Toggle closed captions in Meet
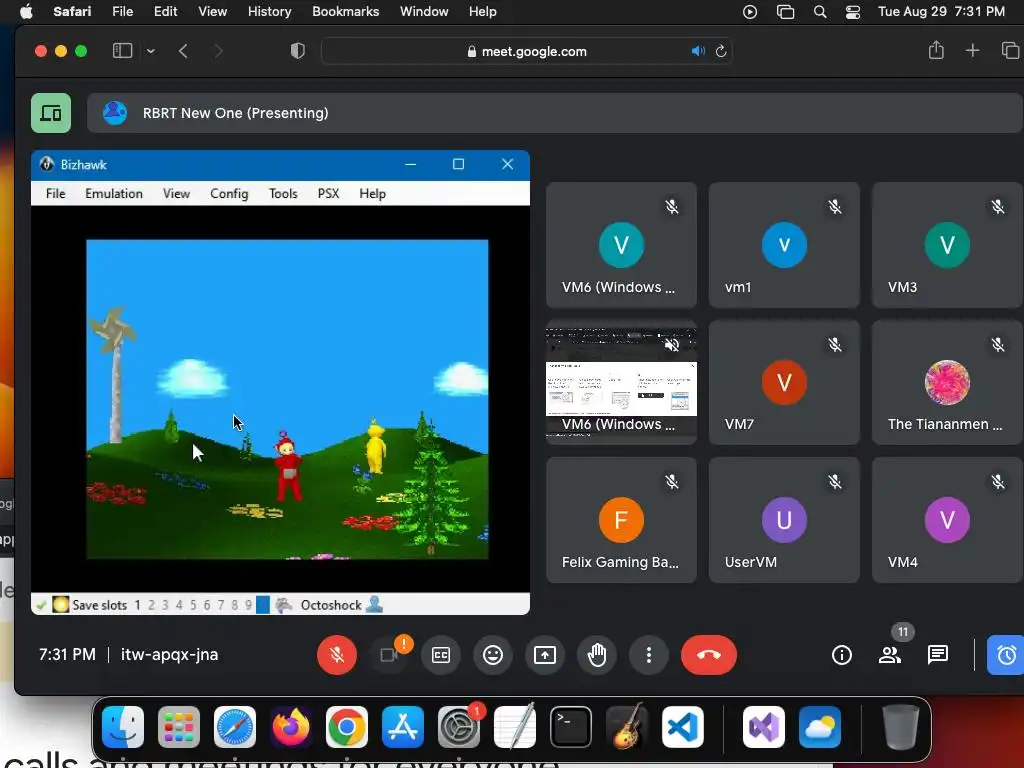Screen dimensions: 1024x768 pos(441,654)
